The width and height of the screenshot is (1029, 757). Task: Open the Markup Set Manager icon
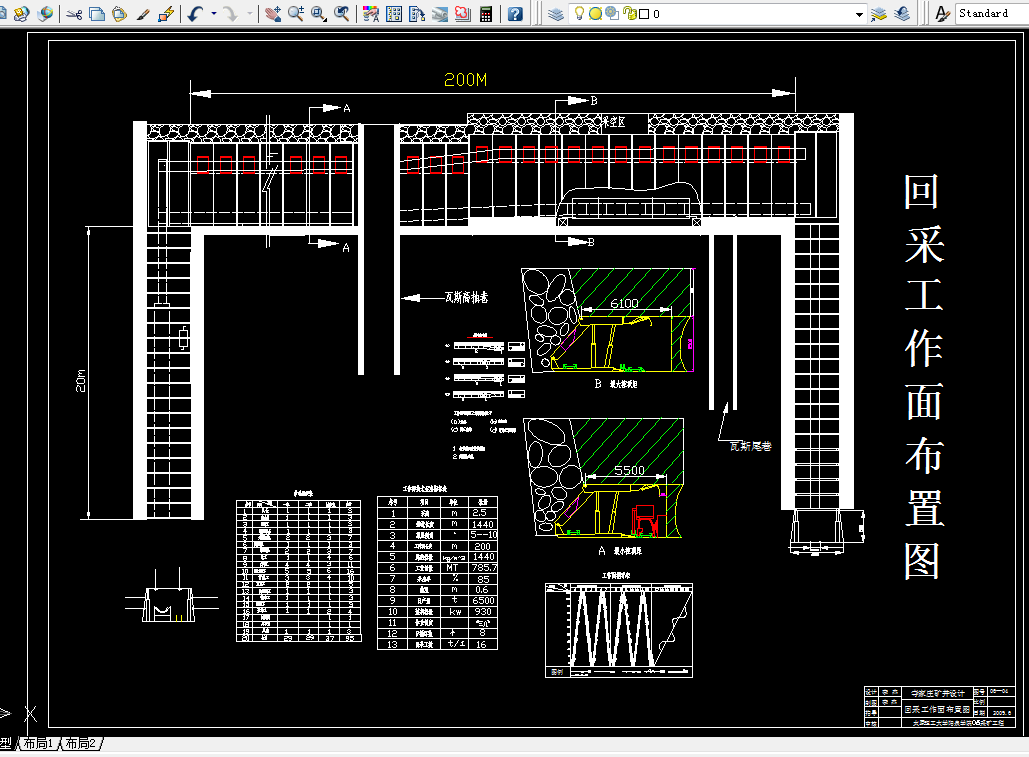463,14
